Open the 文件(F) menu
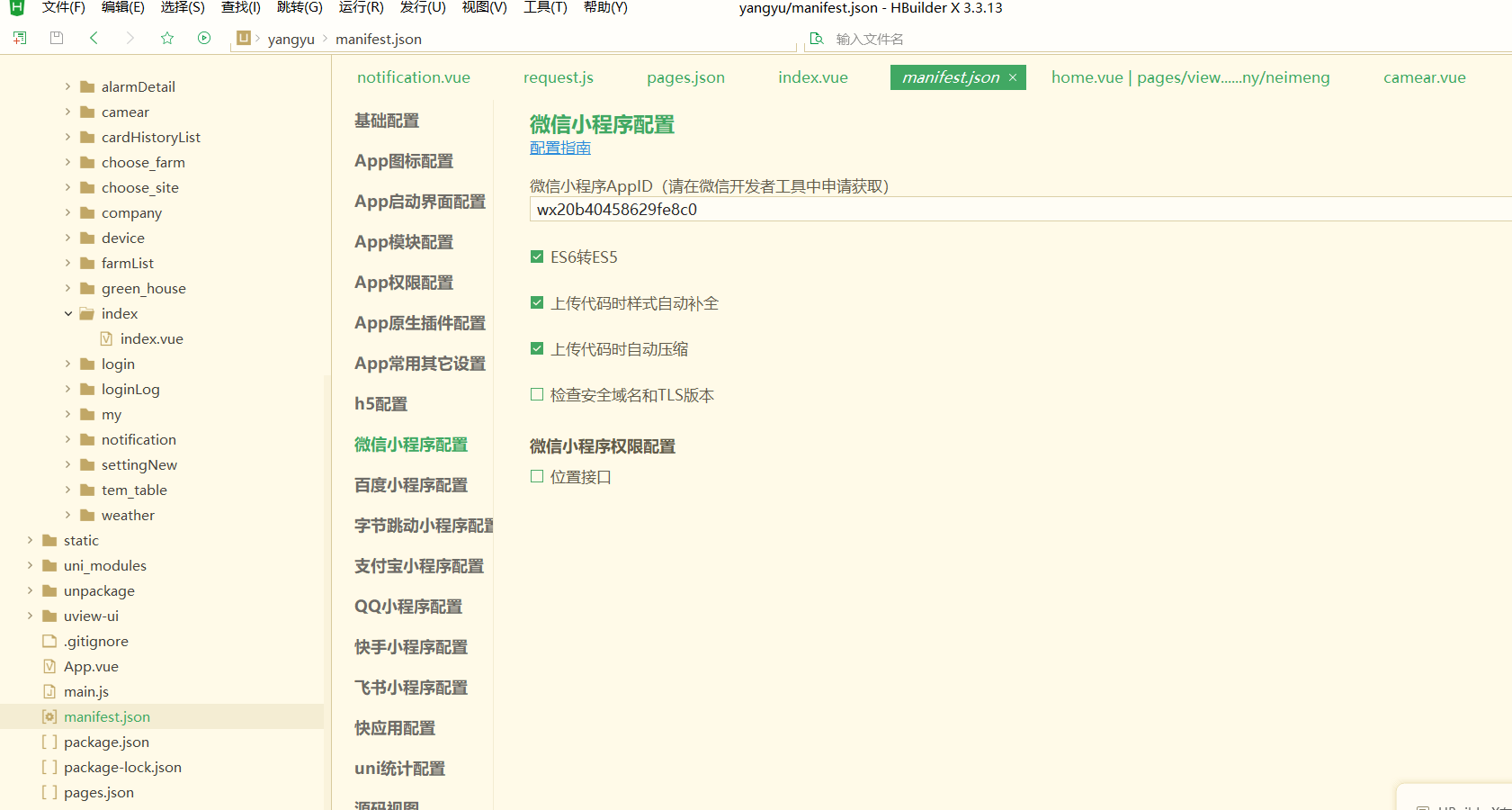This screenshot has height=810, width=1512. [x=64, y=8]
